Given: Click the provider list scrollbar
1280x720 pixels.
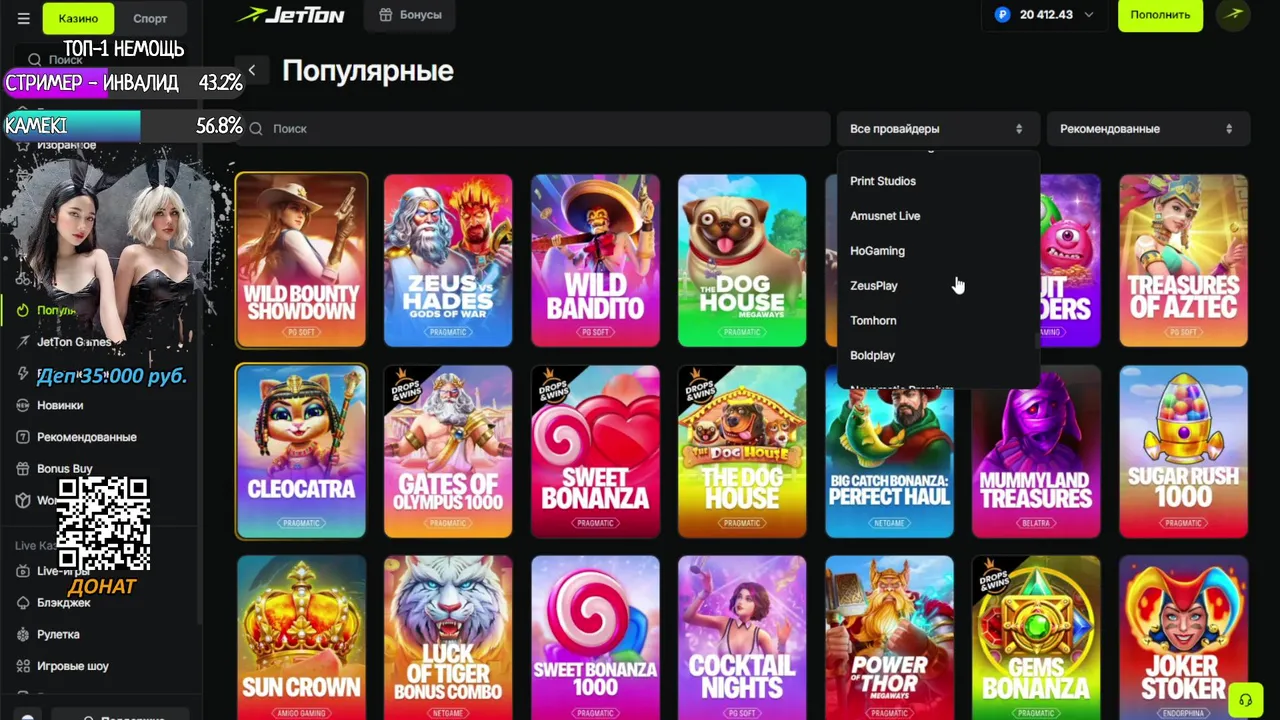Looking at the screenshot, I should tap(1037, 341).
